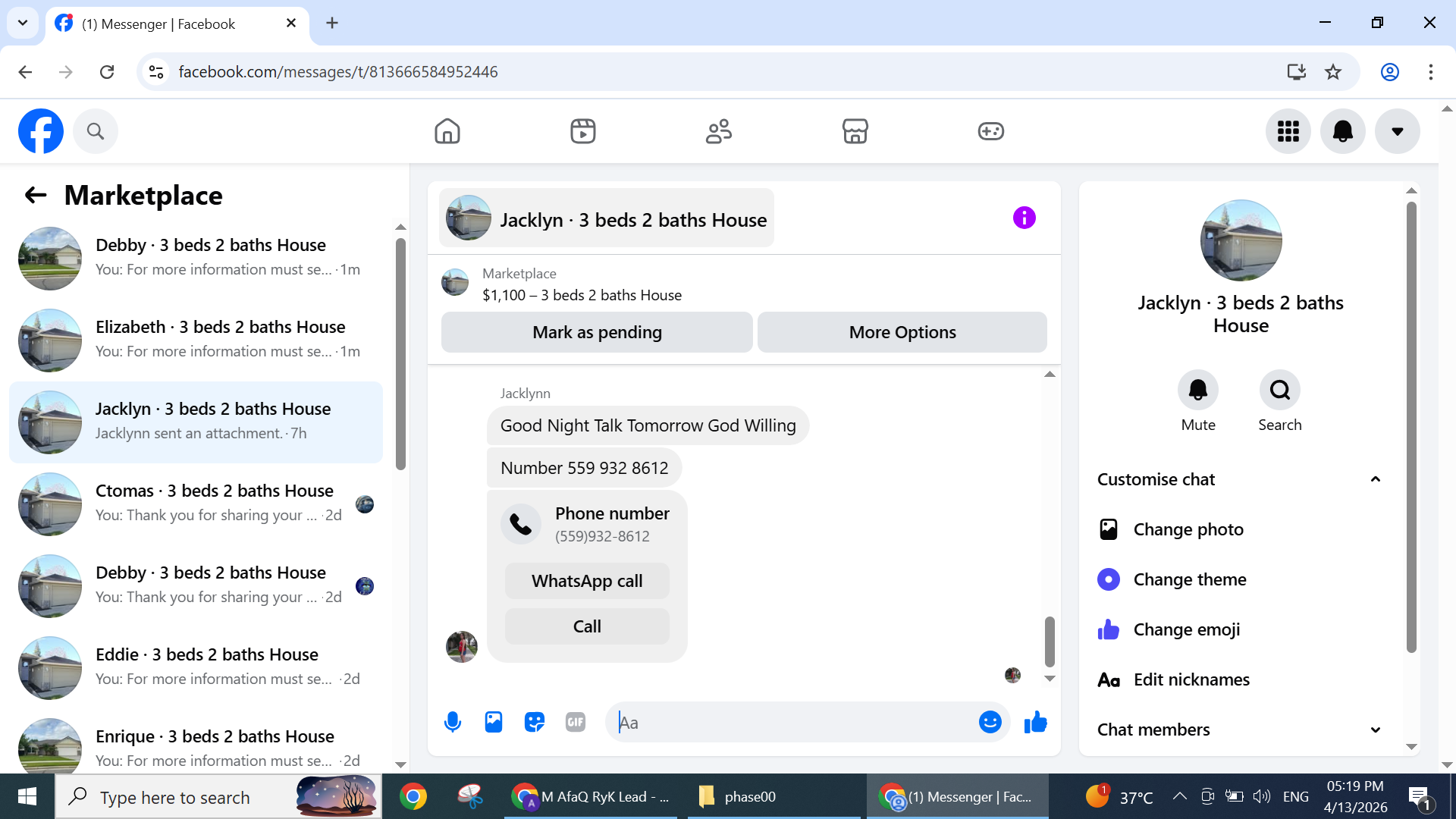
Task: Click the info panel scrollbar
Action: [1411, 427]
